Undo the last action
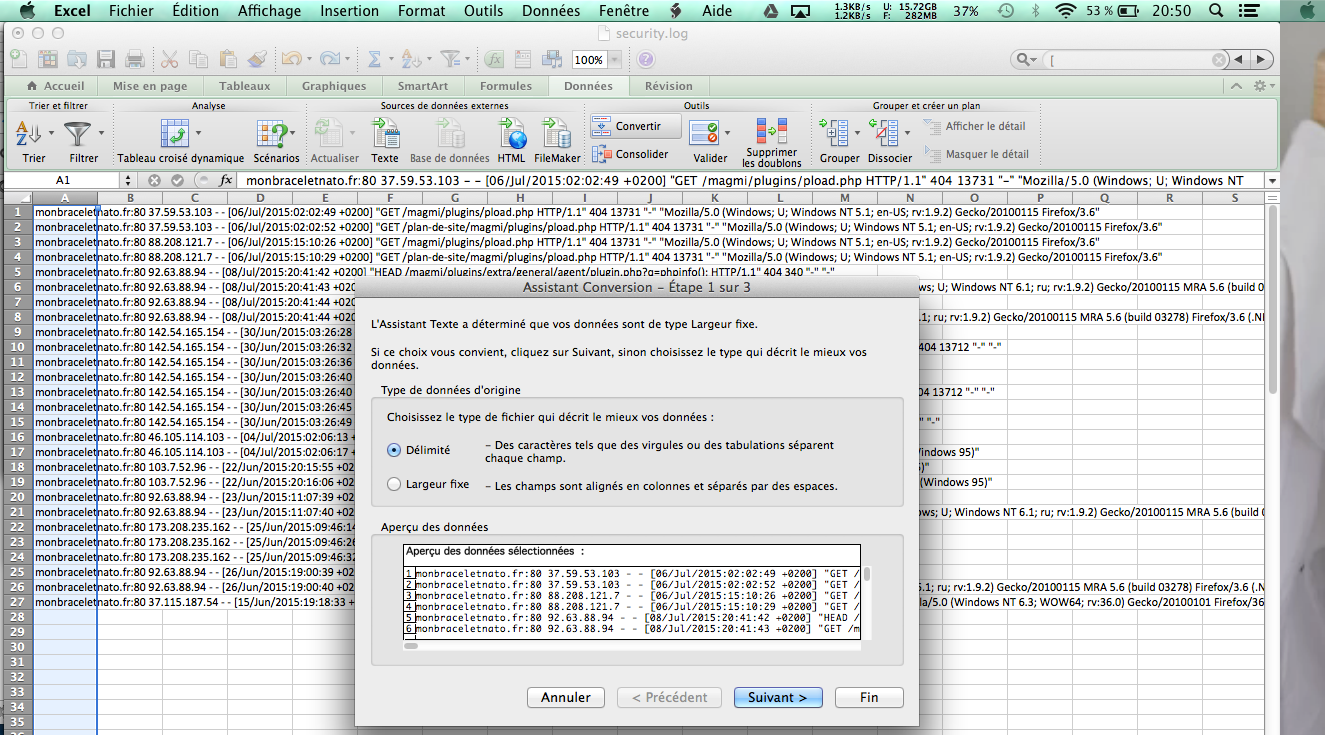The height and width of the screenshot is (735, 1325). (x=291, y=59)
